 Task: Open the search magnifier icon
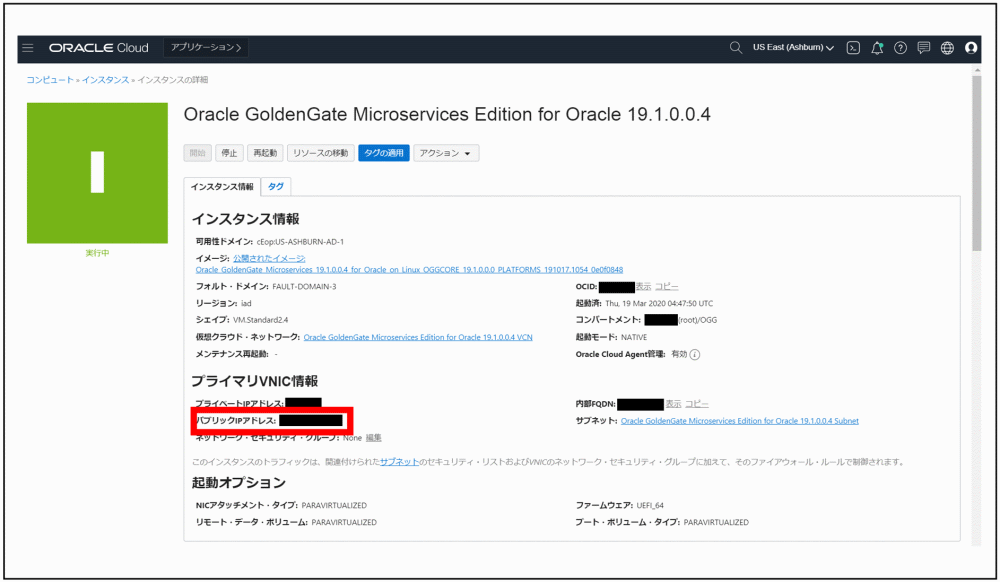735,48
